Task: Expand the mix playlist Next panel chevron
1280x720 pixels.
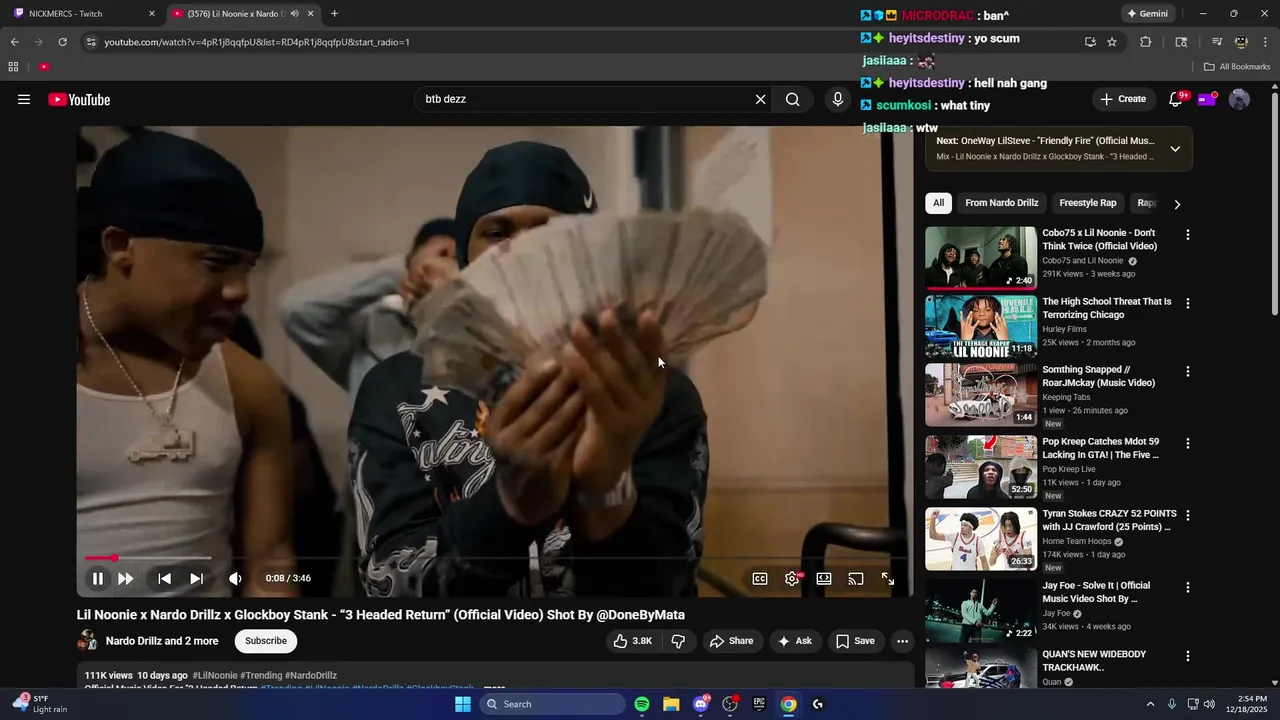Action: point(1175,148)
